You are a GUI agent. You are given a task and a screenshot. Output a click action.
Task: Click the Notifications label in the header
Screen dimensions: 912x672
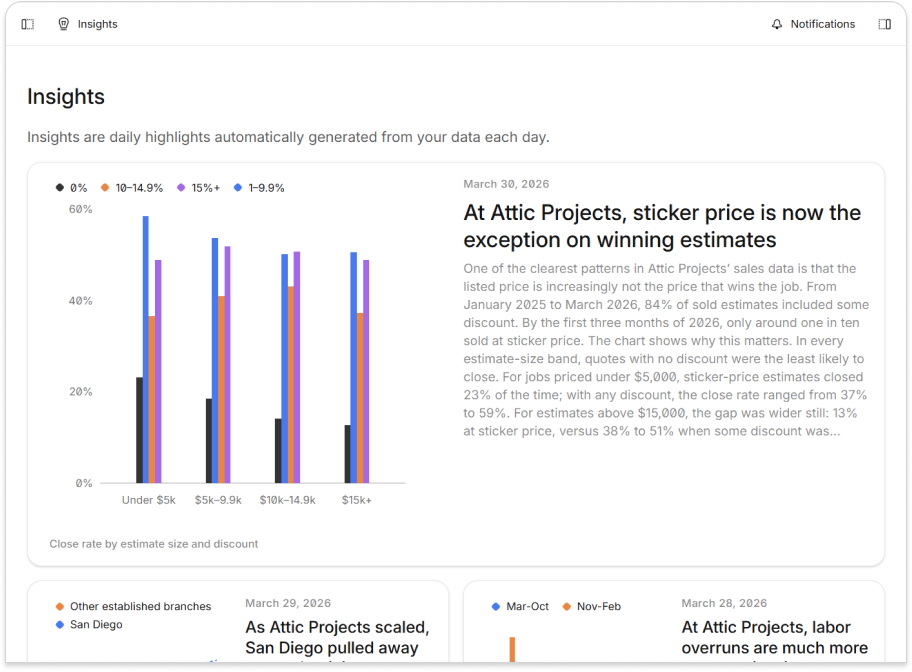point(822,24)
